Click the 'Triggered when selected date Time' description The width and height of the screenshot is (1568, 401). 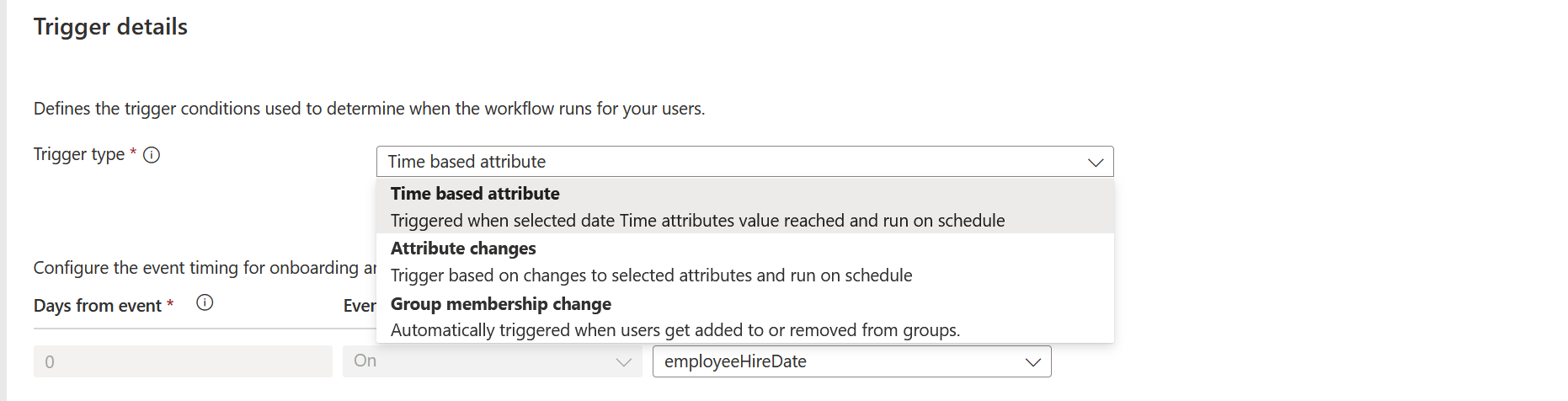(697, 221)
